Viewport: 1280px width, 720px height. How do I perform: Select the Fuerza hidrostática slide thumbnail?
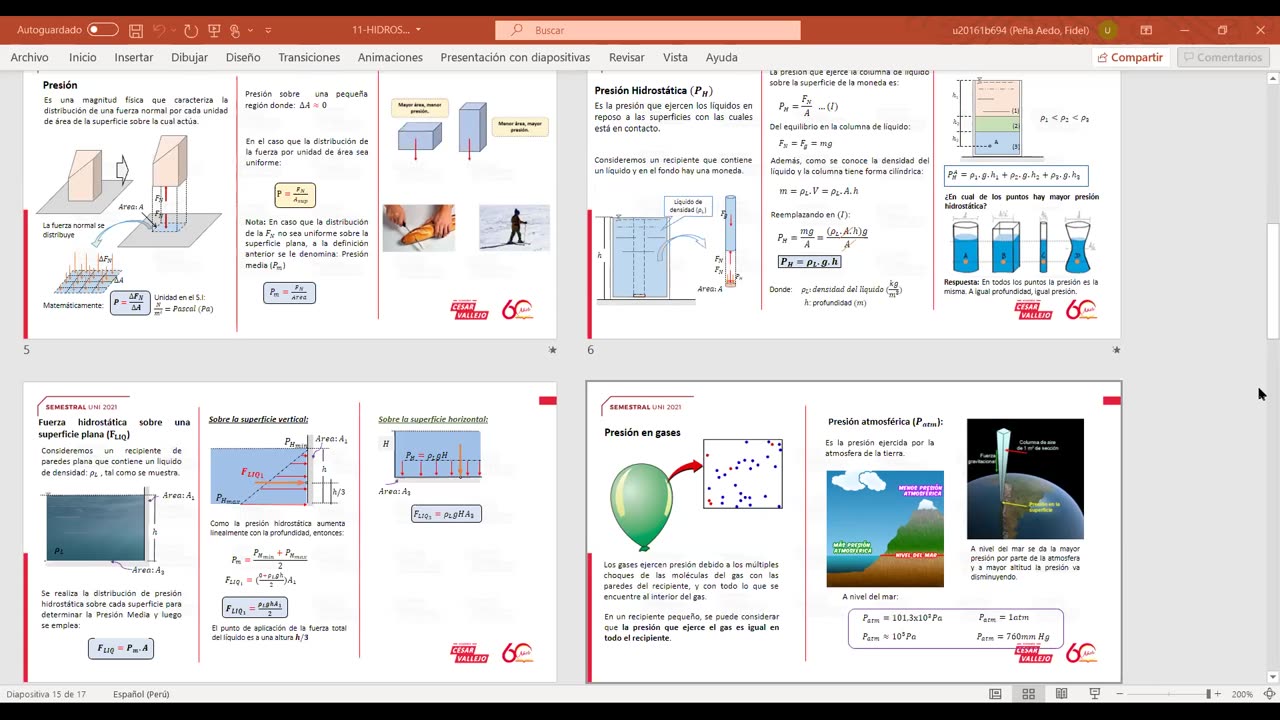(290, 531)
